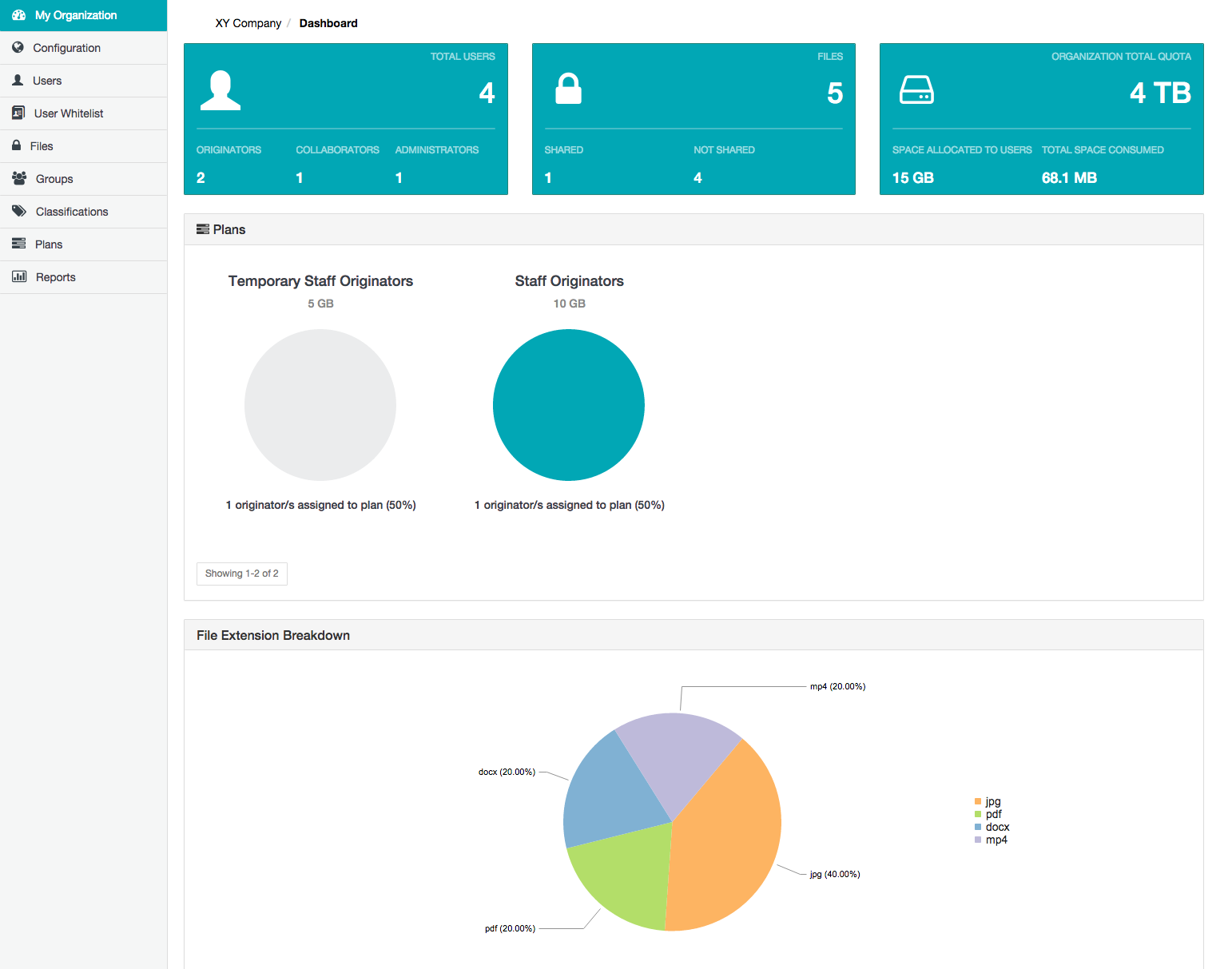
Task: Click the Temporary Staff Originators gray chart
Action: [x=320, y=405]
